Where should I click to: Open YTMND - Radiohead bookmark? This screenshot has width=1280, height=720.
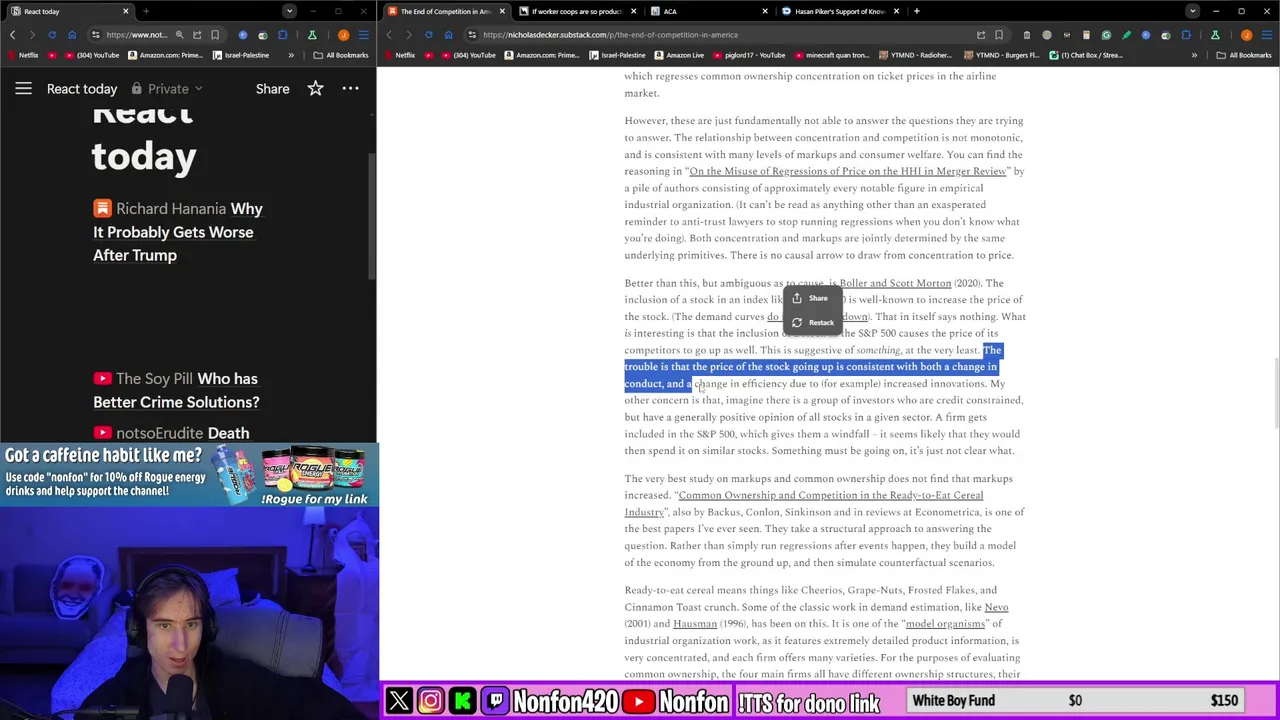pos(915,55)
